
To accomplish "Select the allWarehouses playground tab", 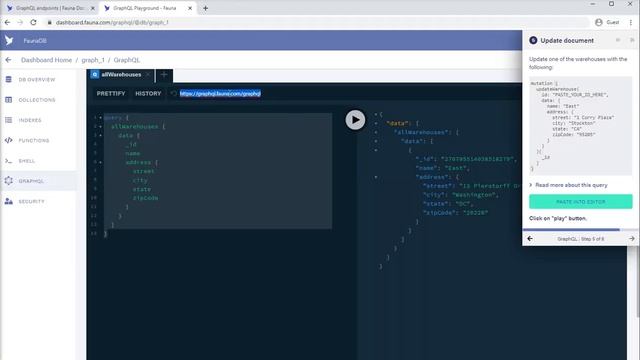I will 121,75.
